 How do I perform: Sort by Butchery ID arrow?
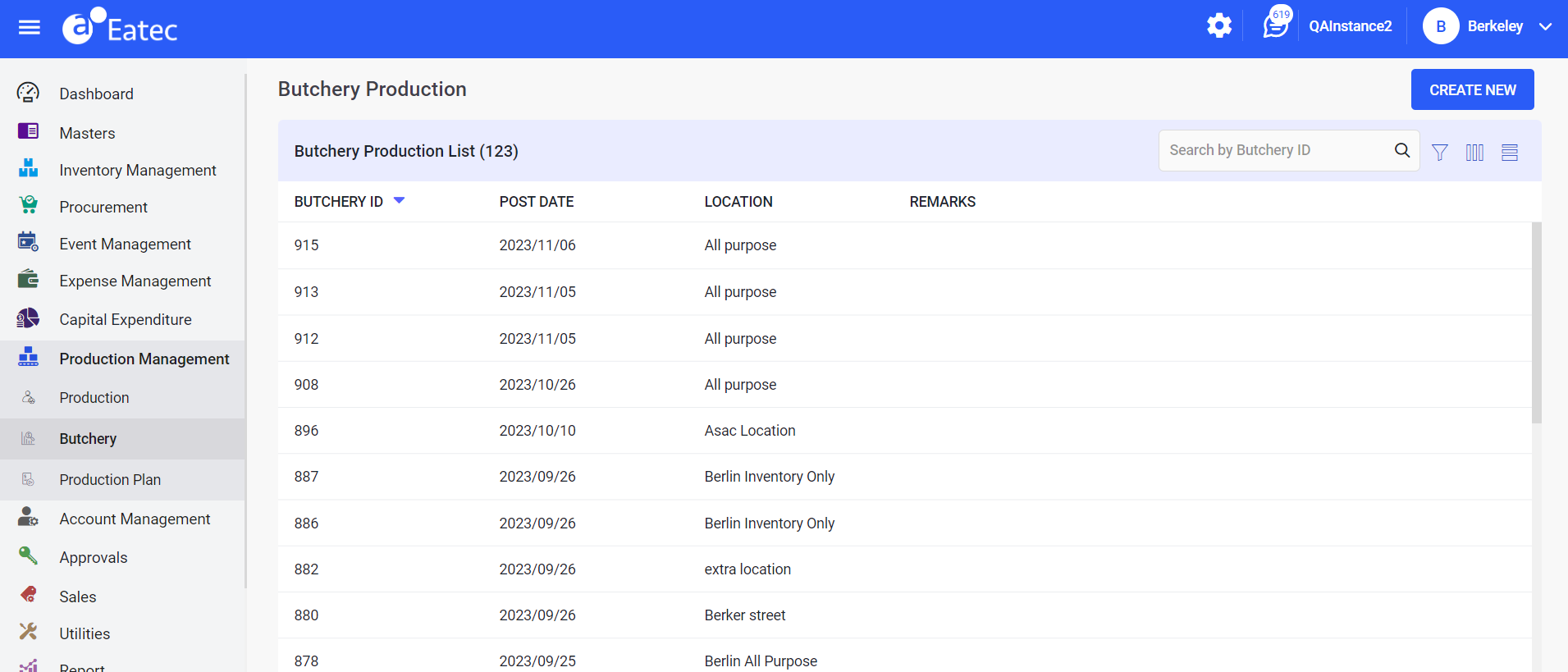pos(400,200)
